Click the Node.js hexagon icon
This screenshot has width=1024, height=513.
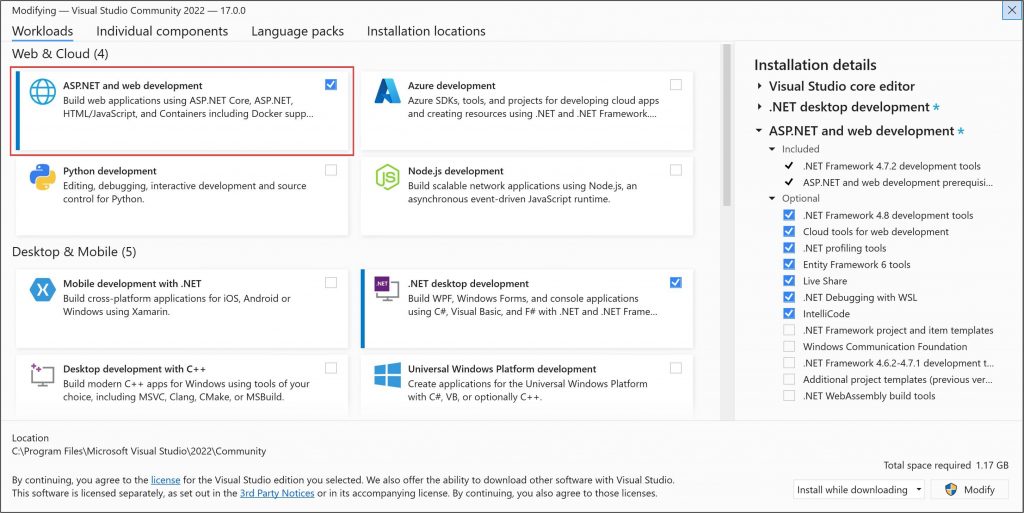[387, 177]
